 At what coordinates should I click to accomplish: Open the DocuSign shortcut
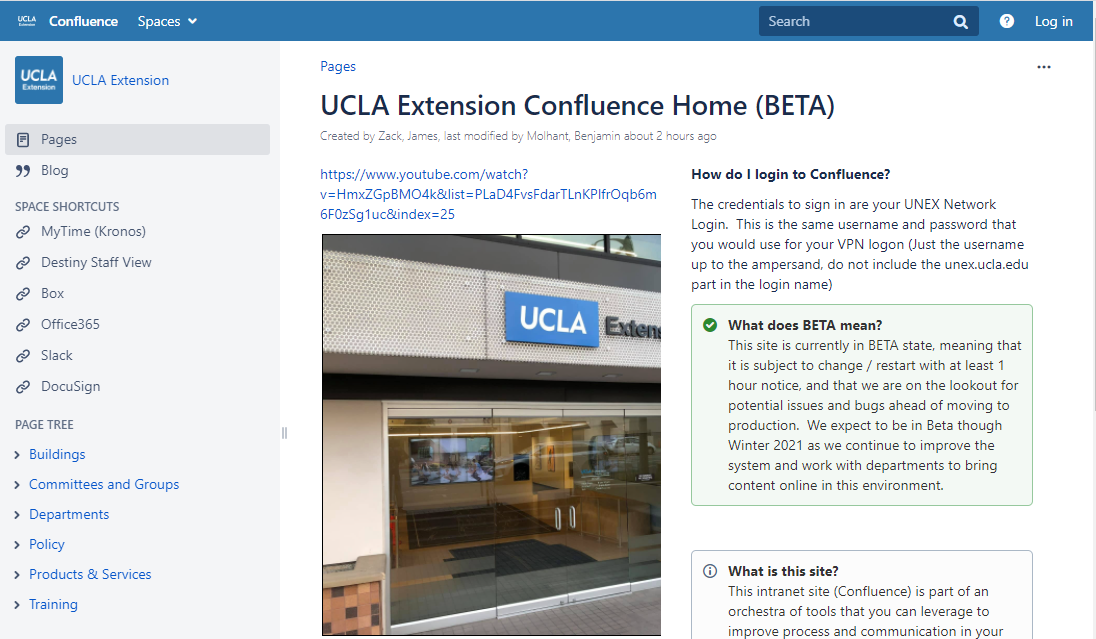71,386
